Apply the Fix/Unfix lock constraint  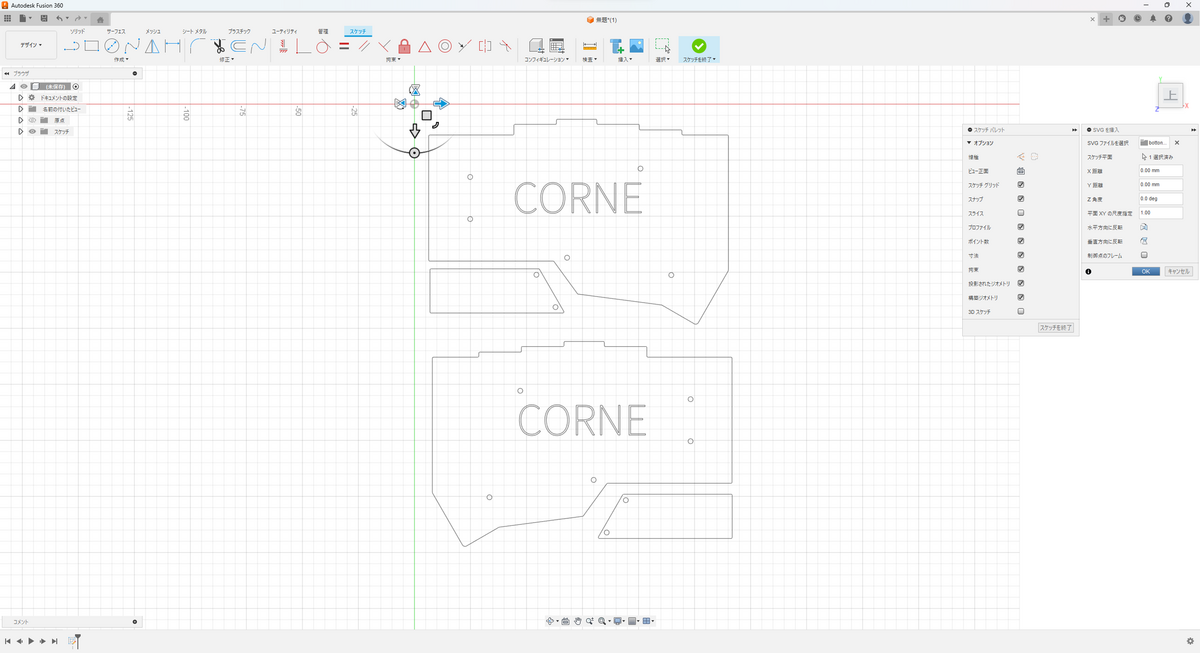coord(404,46)
